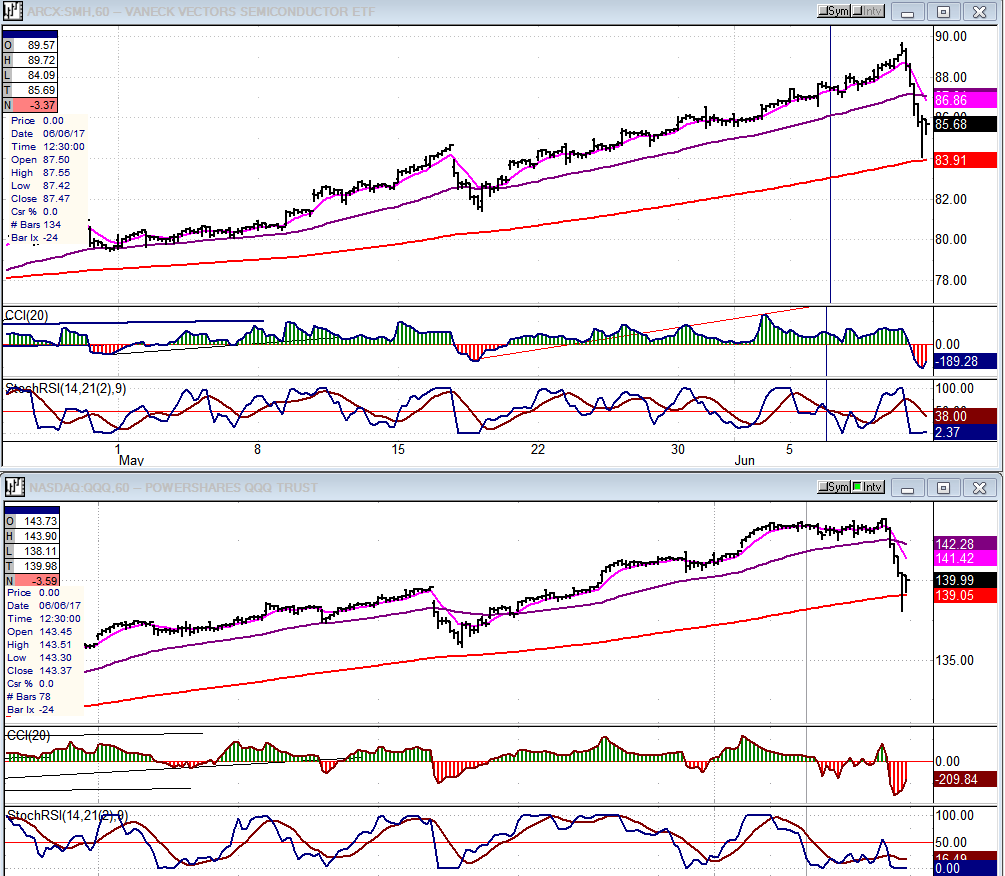Viewport: 1005px width, 876px height.
Task: Click the -189.28 CCI value label in the SMH chart
Action: (965, 361)
